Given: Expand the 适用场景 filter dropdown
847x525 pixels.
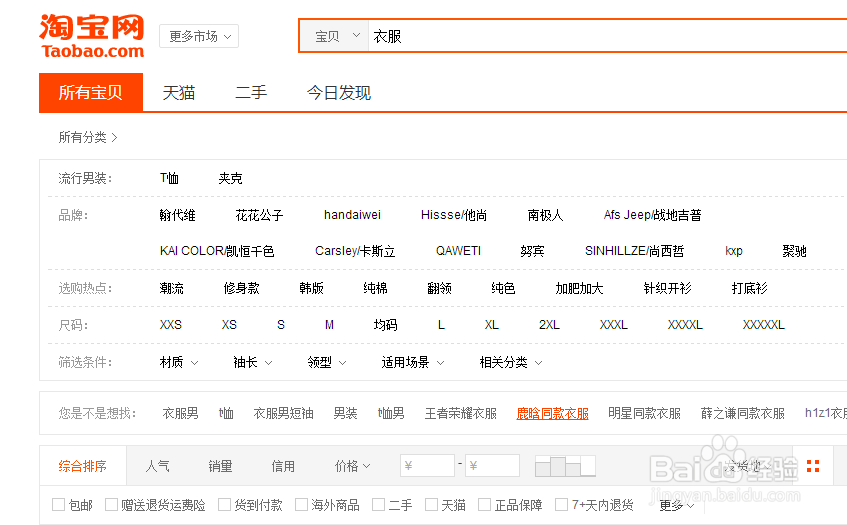Looking at the screenshot, I should tap(413, 362).
